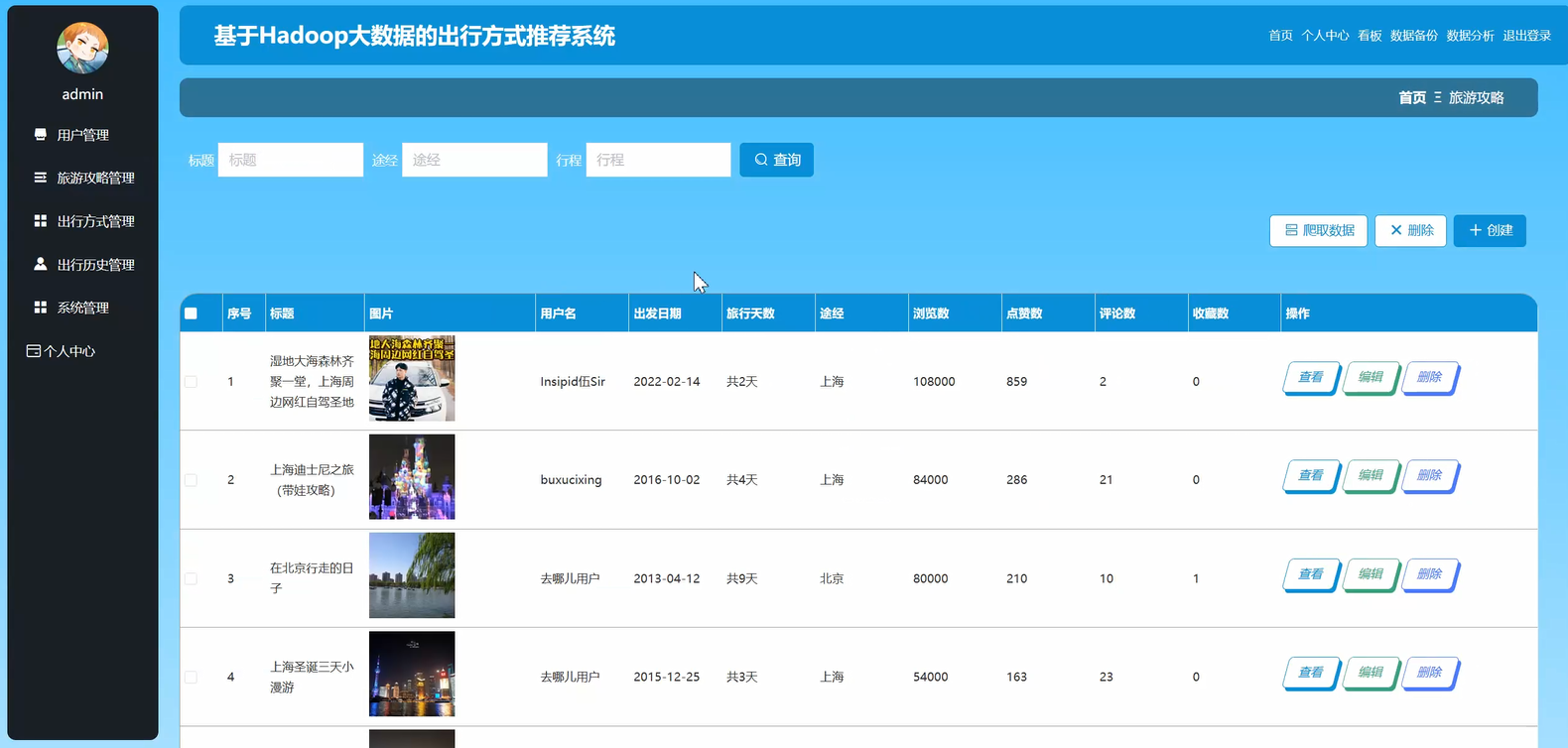Image resolution: width=1568 pixels, height=748 pixels.
Task: Click the 删除 batch delete button
Action: (x=1410, y=230)
